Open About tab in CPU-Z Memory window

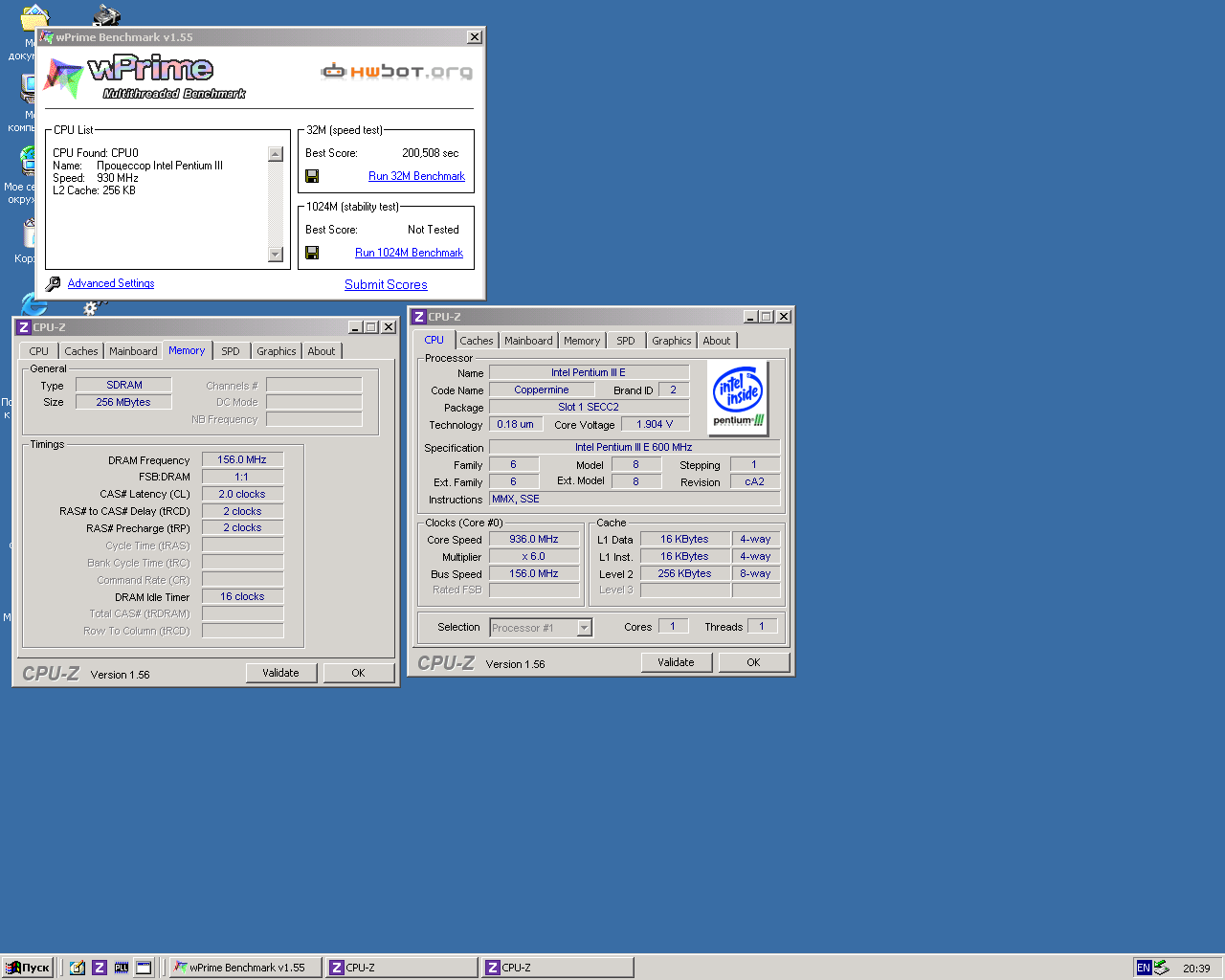click(x=322, y=351)
